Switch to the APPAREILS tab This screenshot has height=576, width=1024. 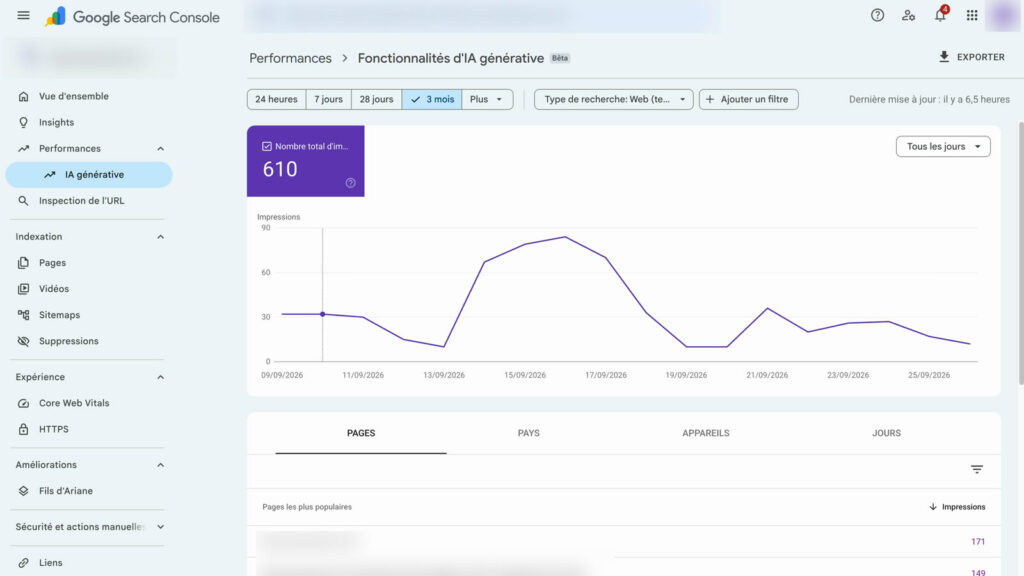706,433
